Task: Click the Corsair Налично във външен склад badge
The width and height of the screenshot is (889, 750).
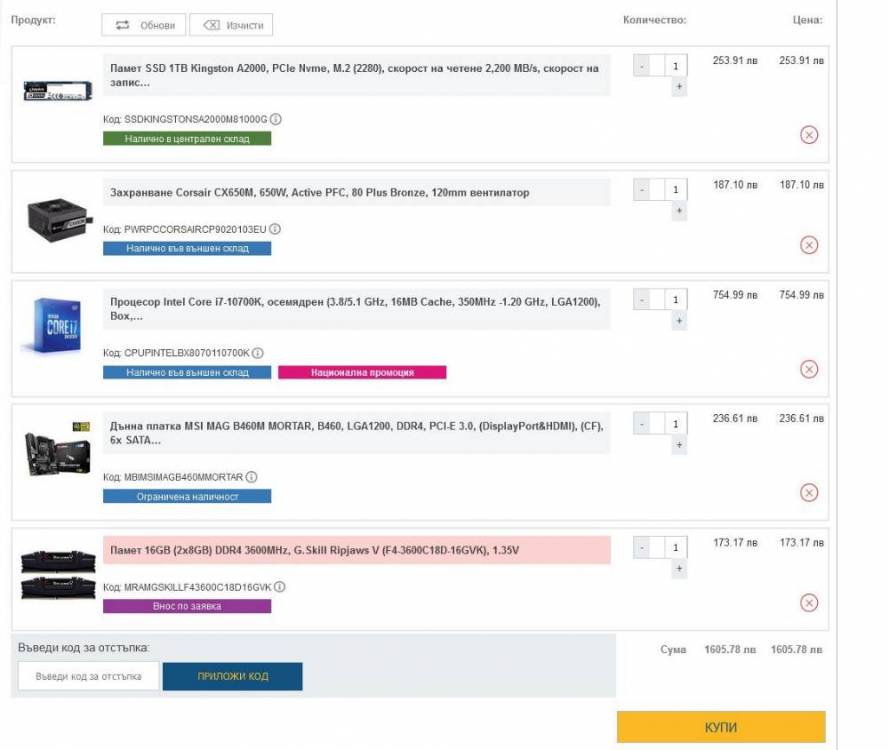Action: 187,248
